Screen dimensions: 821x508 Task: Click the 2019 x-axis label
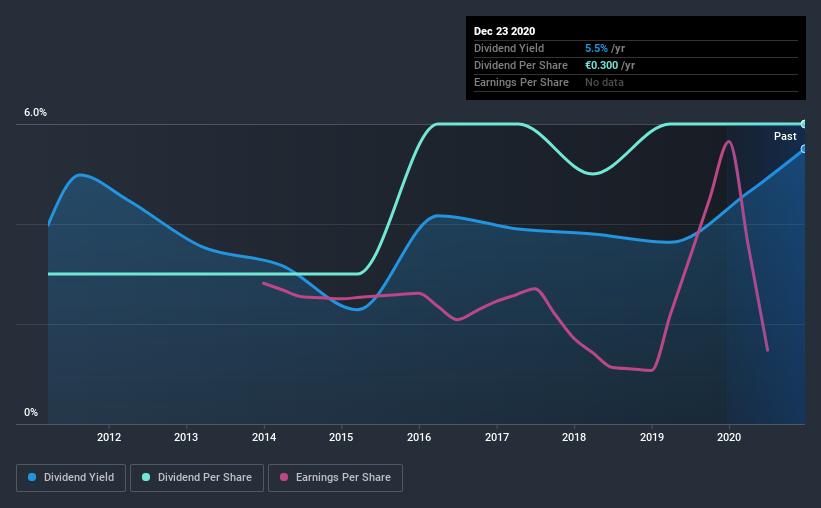point(652,437)
